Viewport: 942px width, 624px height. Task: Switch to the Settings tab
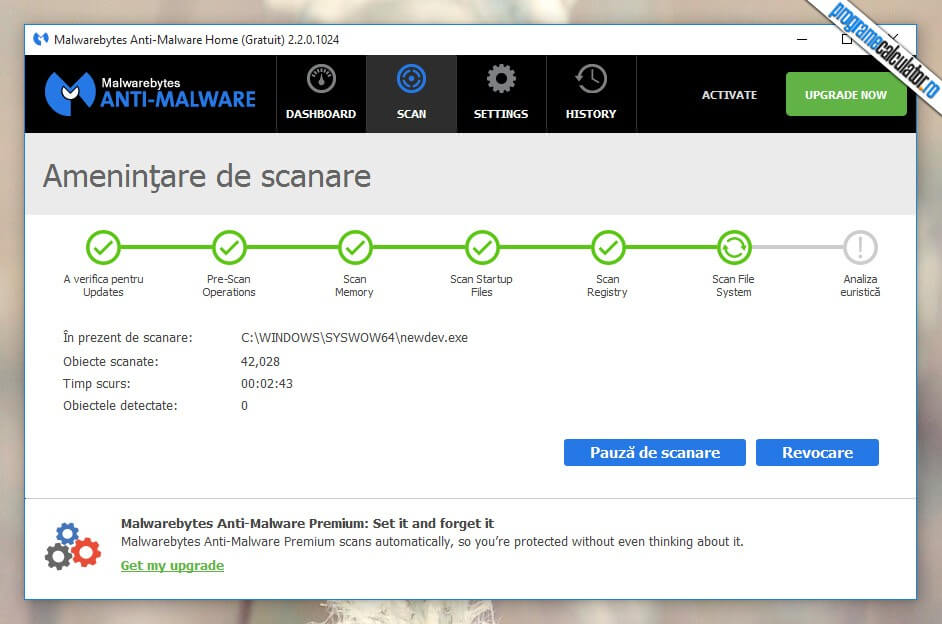coord(501,94)
